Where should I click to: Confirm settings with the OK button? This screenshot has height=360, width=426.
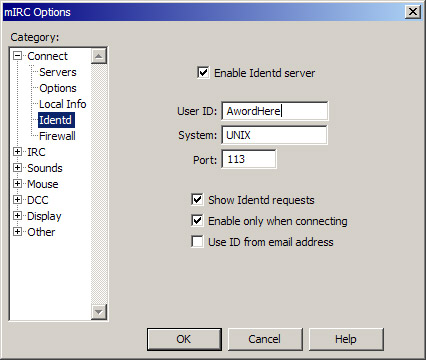[x=184, y=339]
